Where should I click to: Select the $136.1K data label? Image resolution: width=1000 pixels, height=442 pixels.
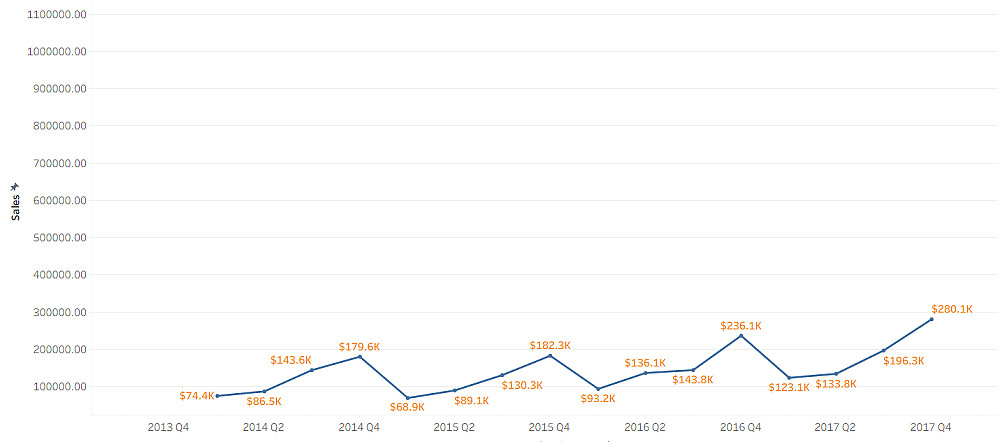(645, 362)
